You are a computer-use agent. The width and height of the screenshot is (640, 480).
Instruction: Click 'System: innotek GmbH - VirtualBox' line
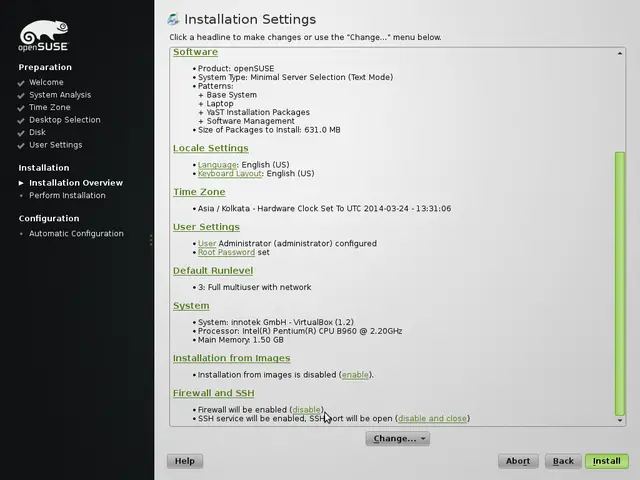276,322
